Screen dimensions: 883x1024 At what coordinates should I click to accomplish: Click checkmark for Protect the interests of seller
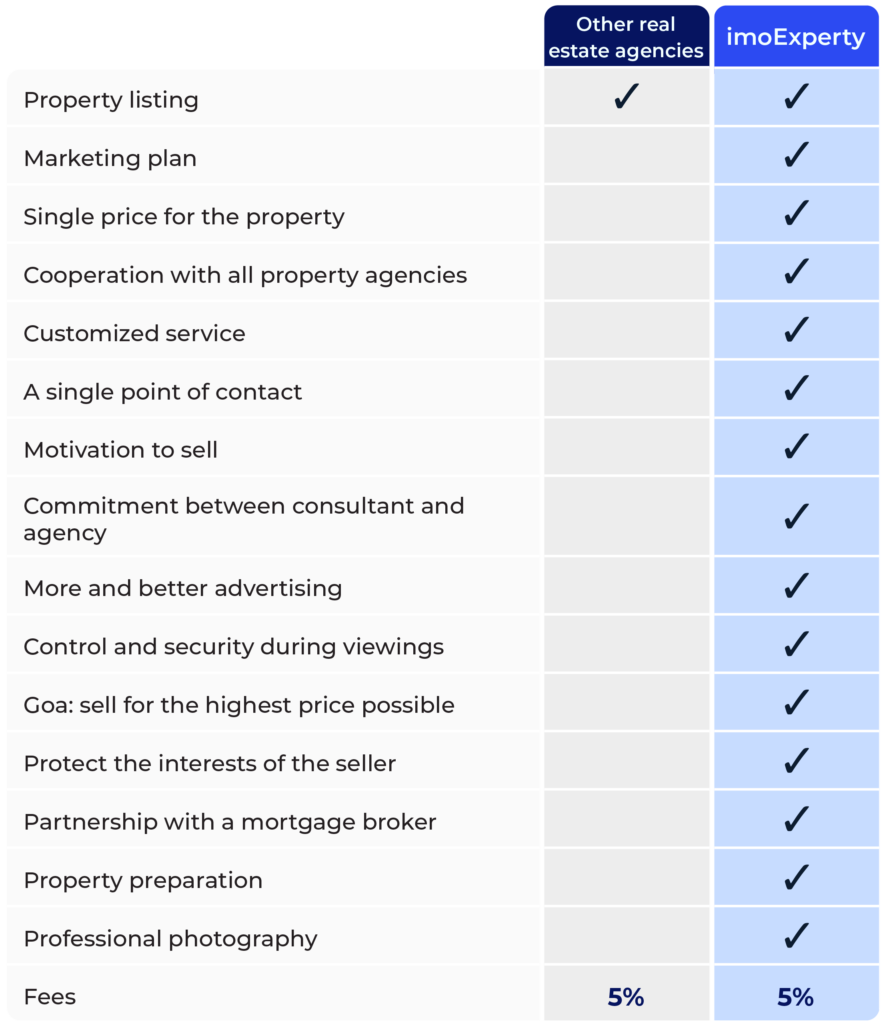click(796, 760)
